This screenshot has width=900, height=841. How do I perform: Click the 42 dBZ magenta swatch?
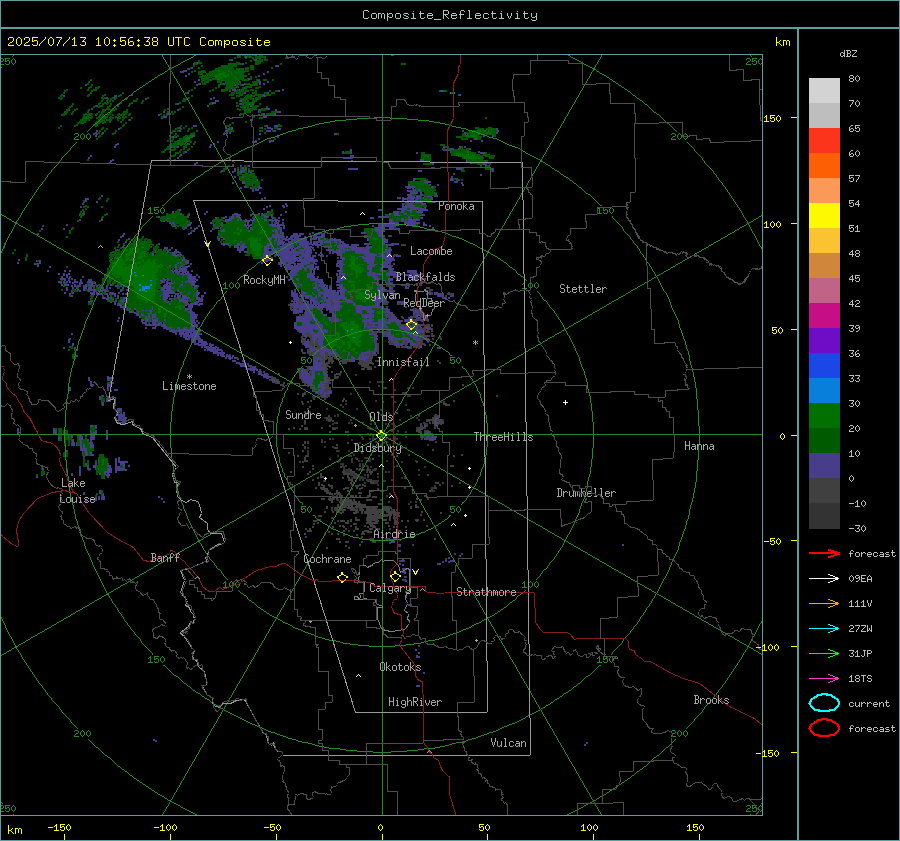pyautogui.click(x=824, y=315)
